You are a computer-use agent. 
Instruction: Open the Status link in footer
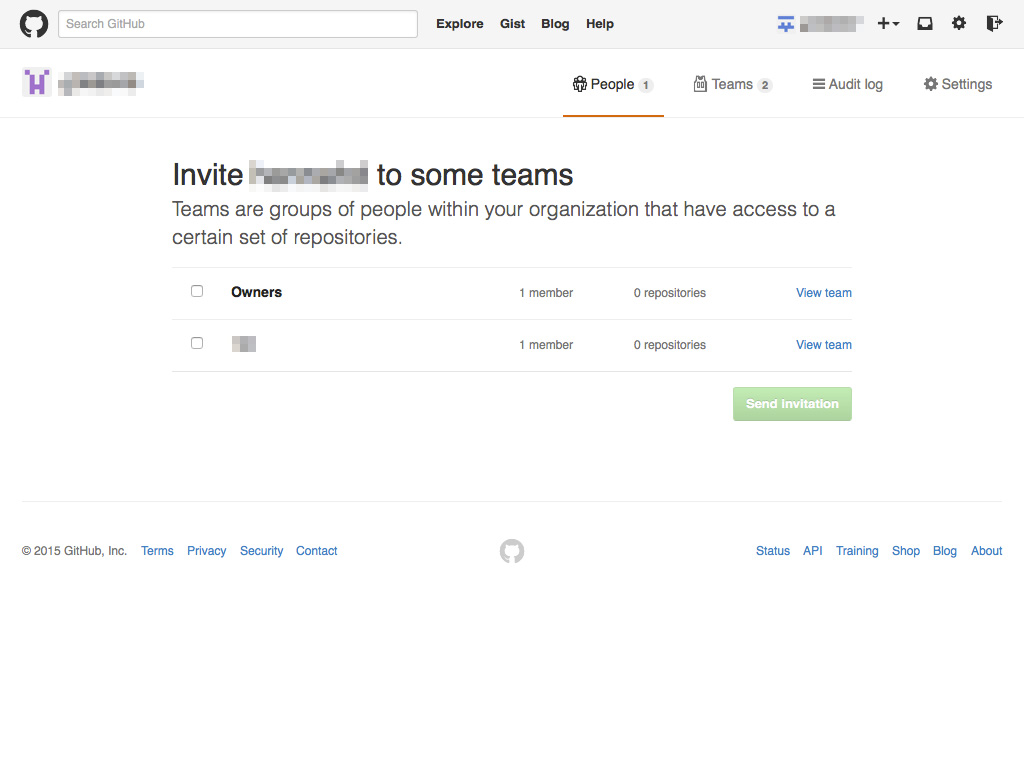(772, 551)
